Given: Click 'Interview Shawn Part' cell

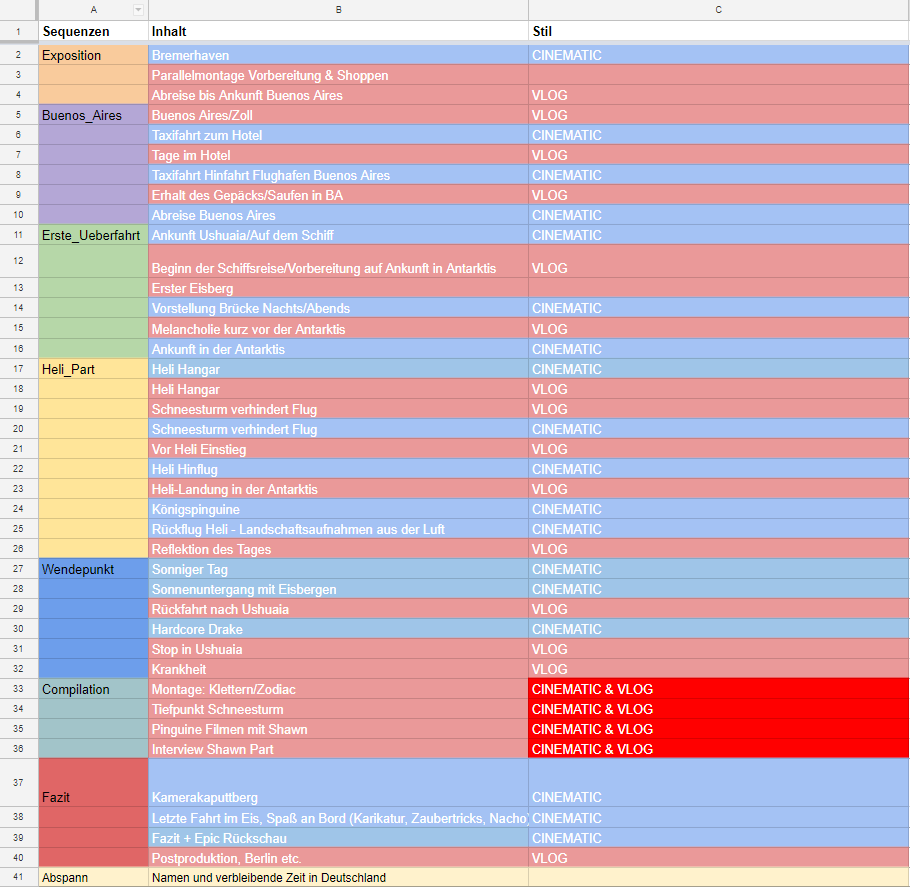Looking at the screenshot, I should click(x=338, y=749).
